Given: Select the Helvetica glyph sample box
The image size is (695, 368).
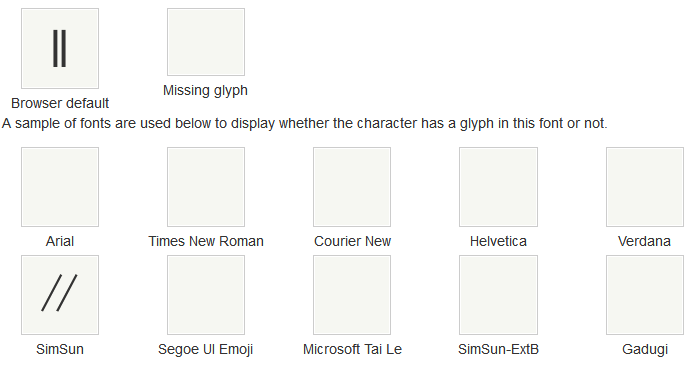Looking at the screenshot, I should click(498, 187).
